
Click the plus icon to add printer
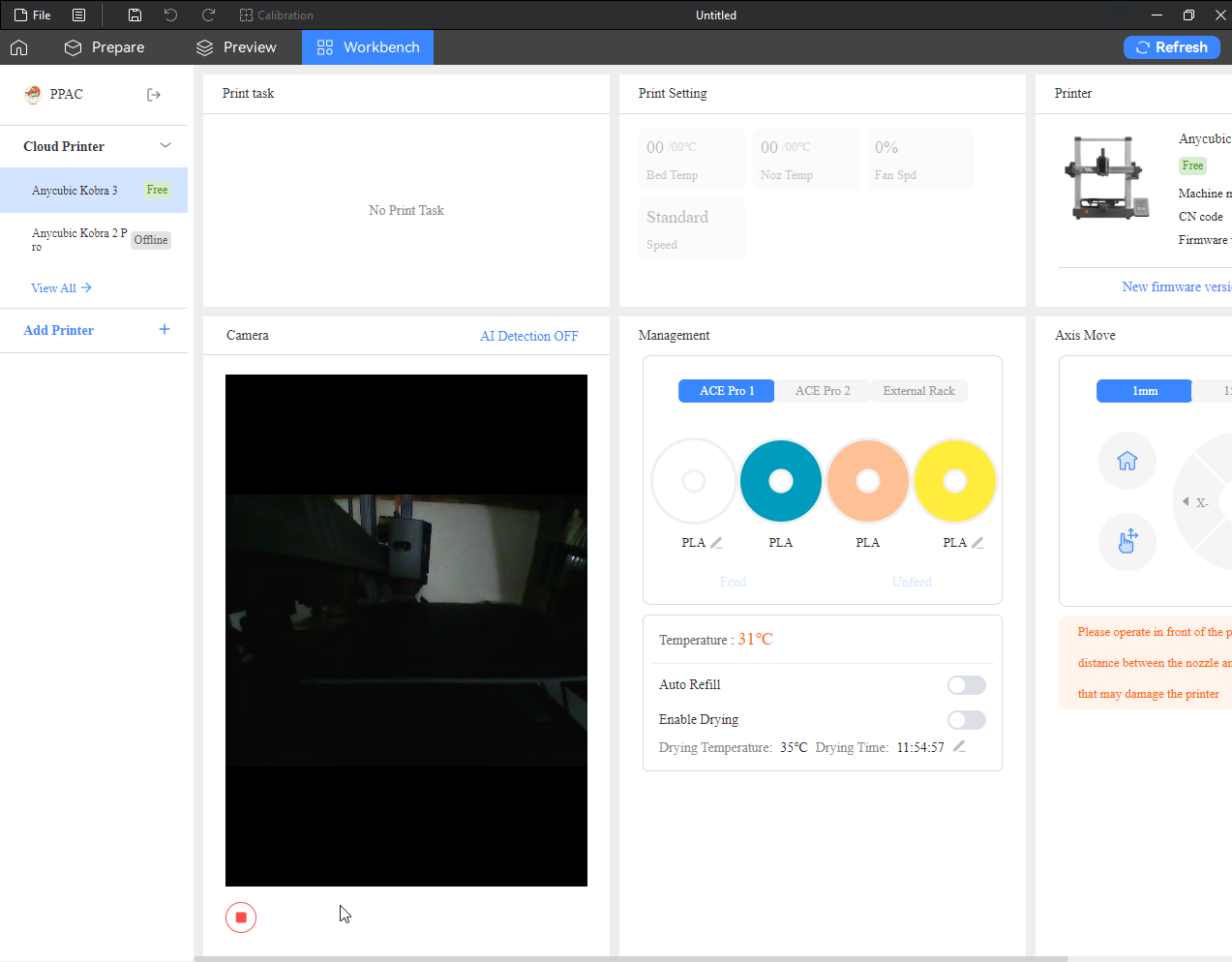coord(165,330)
